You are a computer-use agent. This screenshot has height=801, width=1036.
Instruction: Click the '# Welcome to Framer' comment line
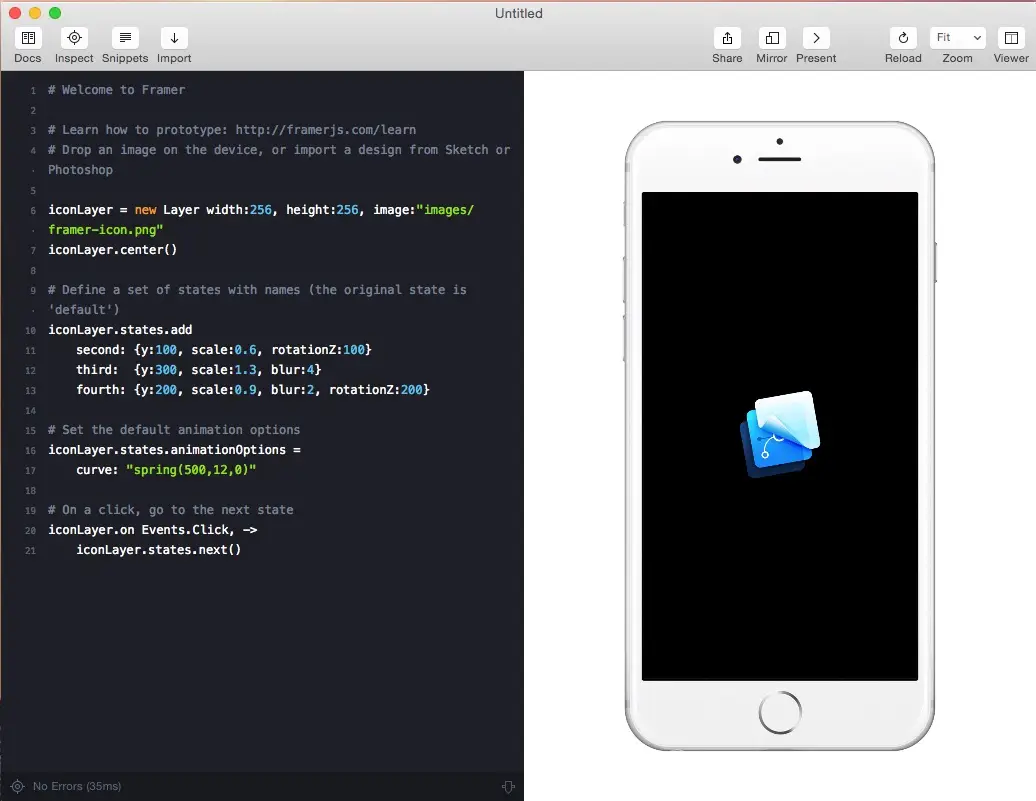click(116, 90)
